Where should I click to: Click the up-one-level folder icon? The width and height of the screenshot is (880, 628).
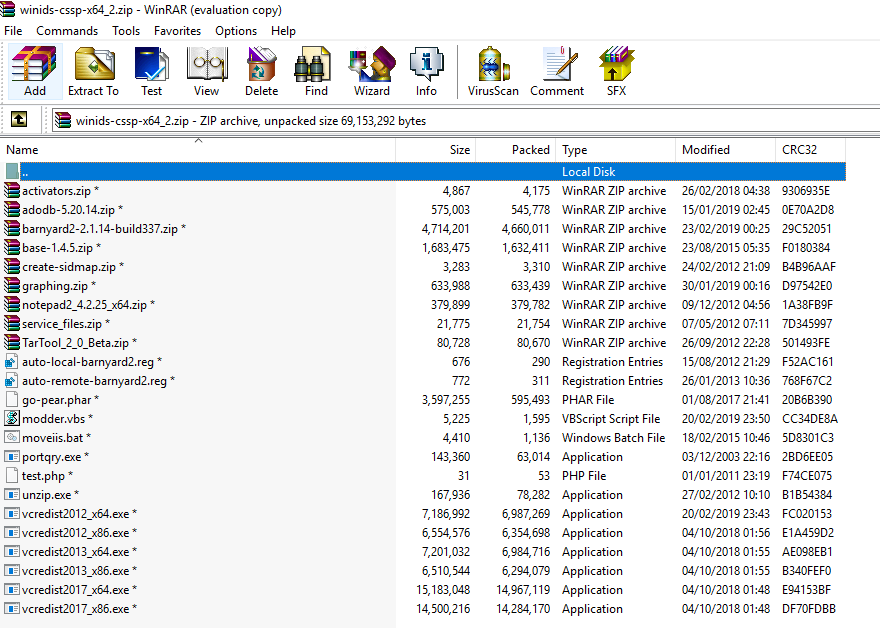pos(18,120)
